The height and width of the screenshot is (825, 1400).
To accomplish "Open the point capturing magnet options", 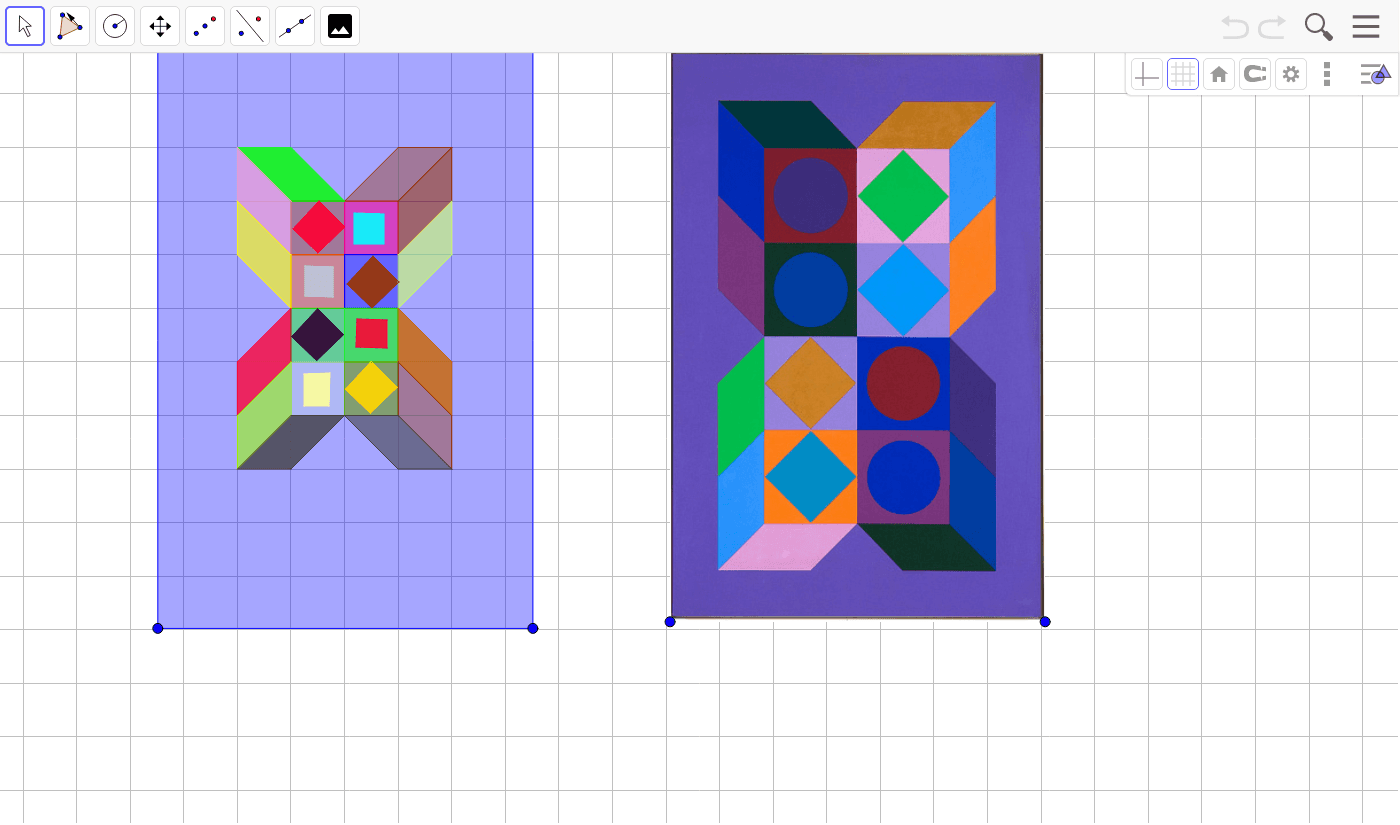I will (x=1255, y=74).
